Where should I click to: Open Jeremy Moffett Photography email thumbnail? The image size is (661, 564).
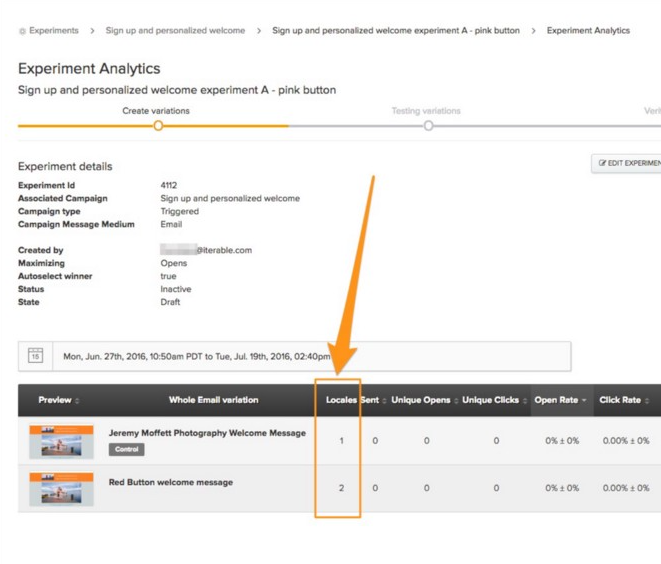pyautogui.click(x=62, y=441)
